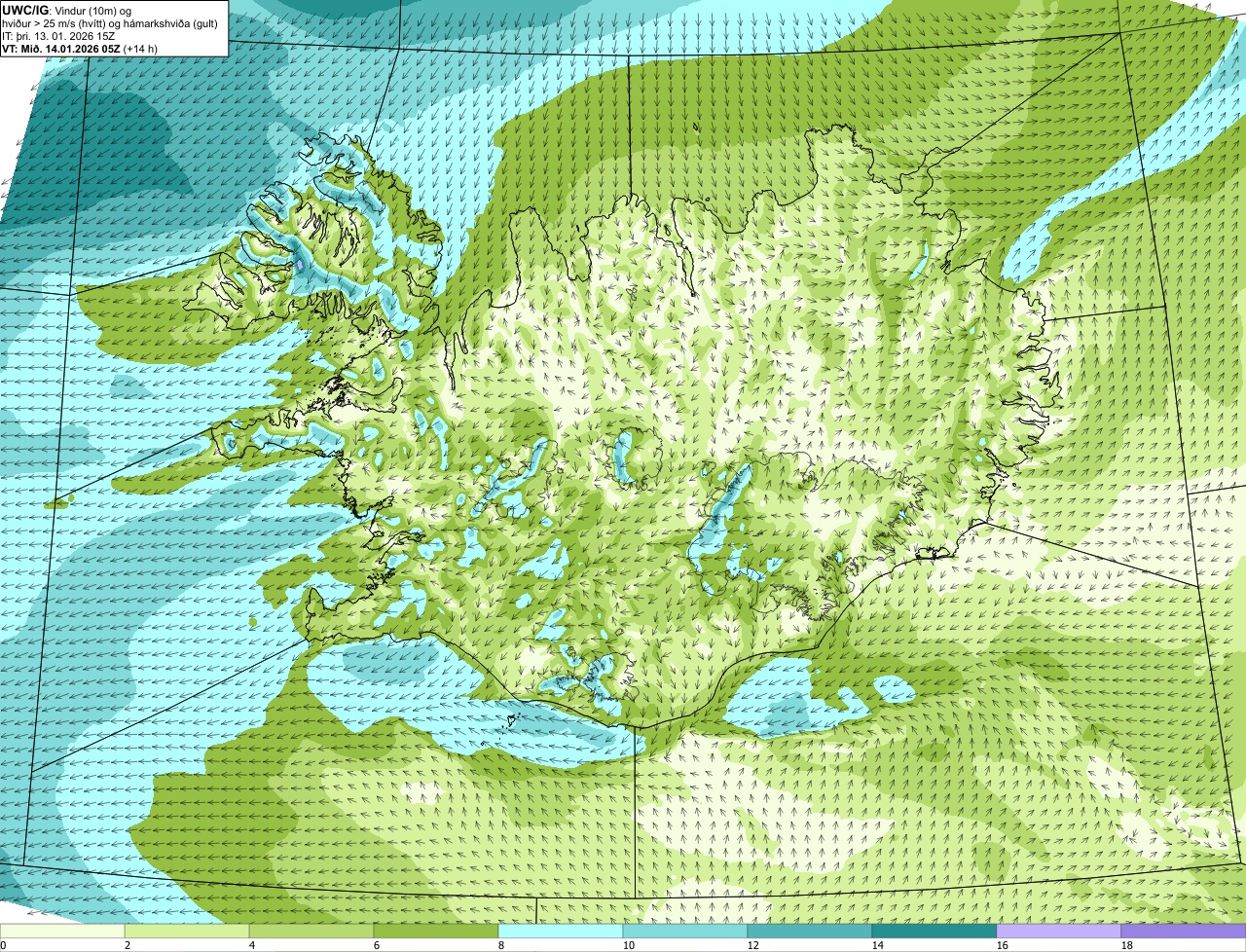Click the 4–6 m/s green legend swatch
Image resolution: width=1246 pixels, height=952 pixels.
pyautogui.click(x=311, y=931)
